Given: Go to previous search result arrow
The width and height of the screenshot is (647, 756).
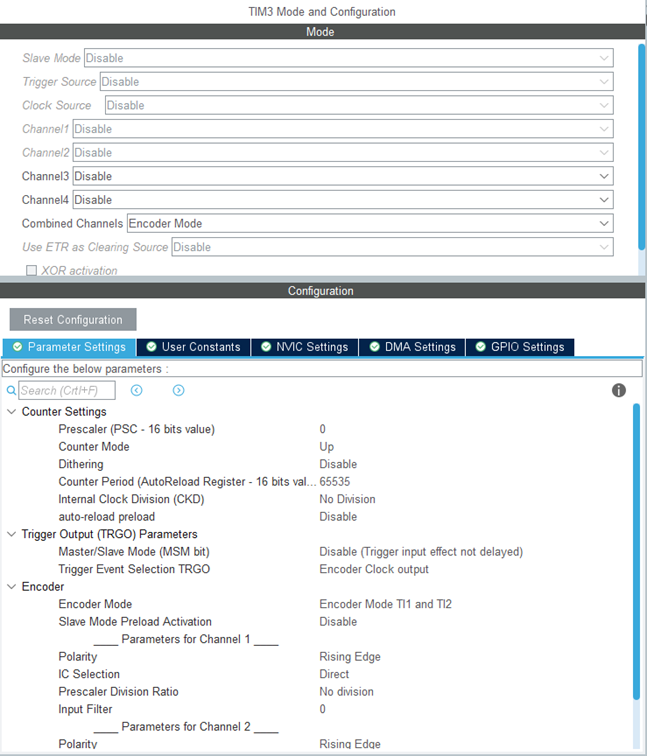Looking at the screenshot, I should (136, 391).
